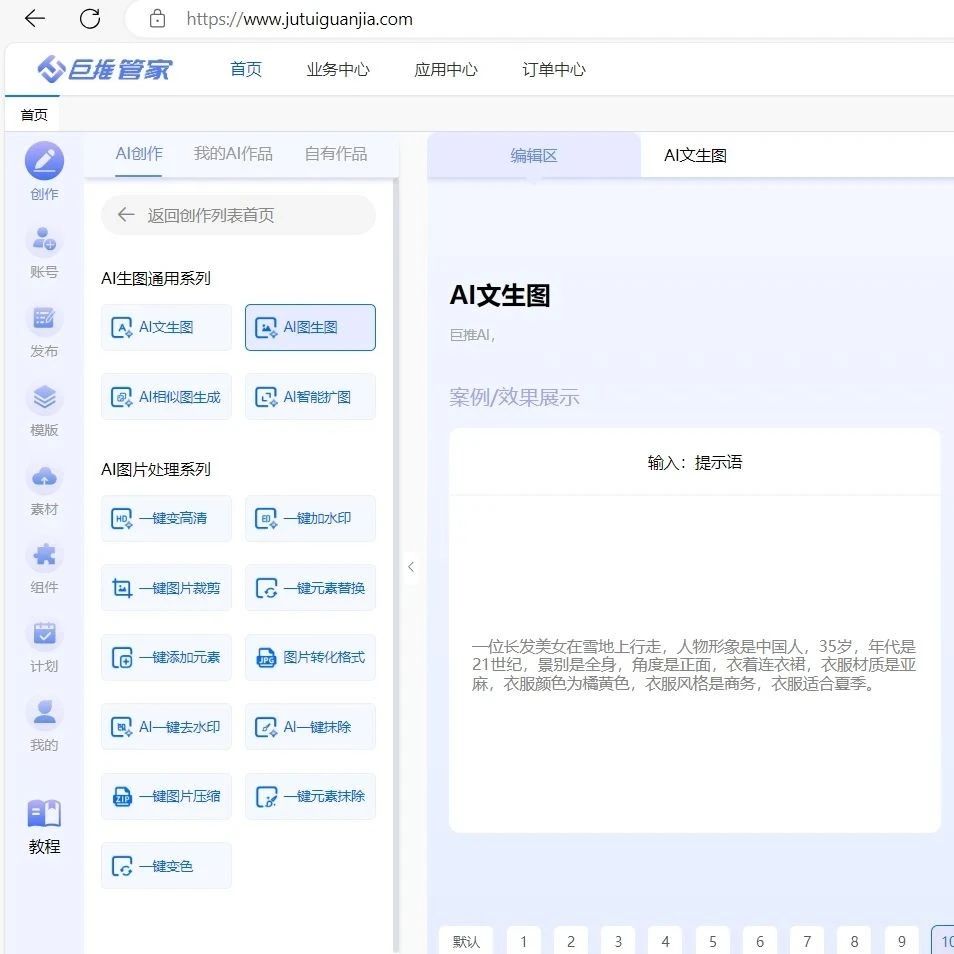Choose AI一键抹除 tool
This screenshot has height=954, width=954.
[310, 726]
